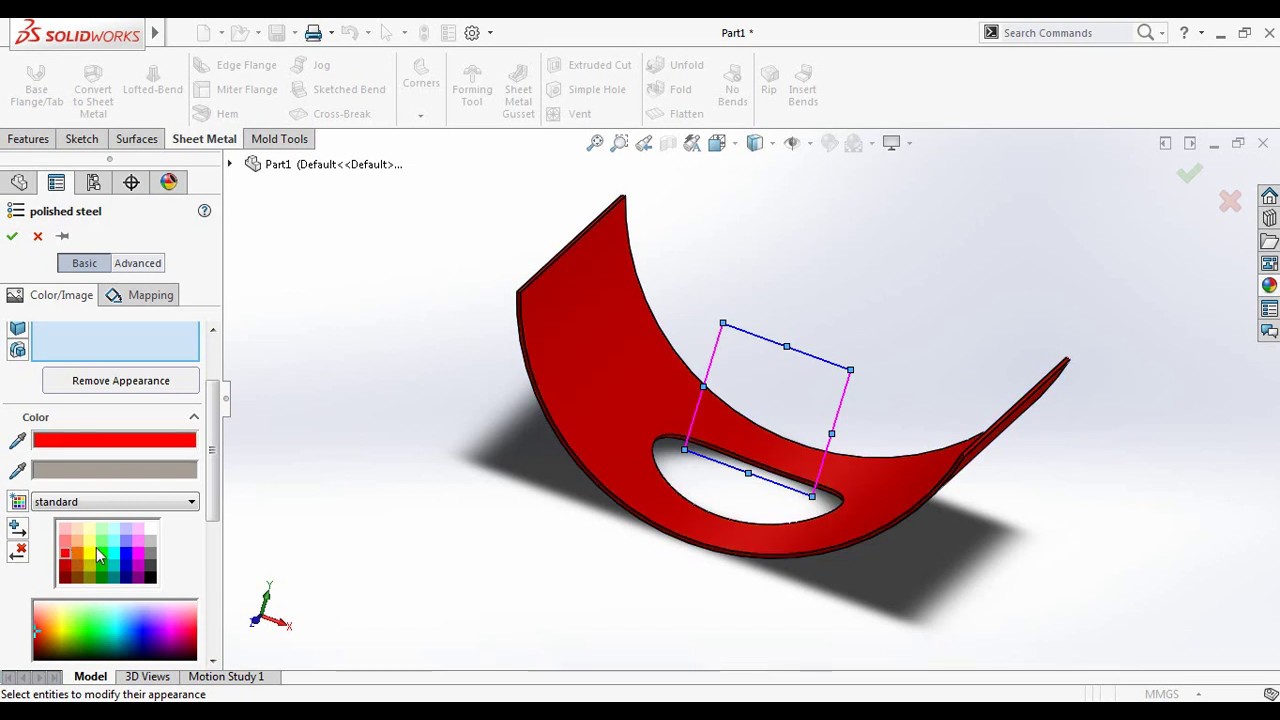Click the remove swatch icon
Viewport: 1280px width, 720px height.
pyautogui.click(x=17, y=551)
